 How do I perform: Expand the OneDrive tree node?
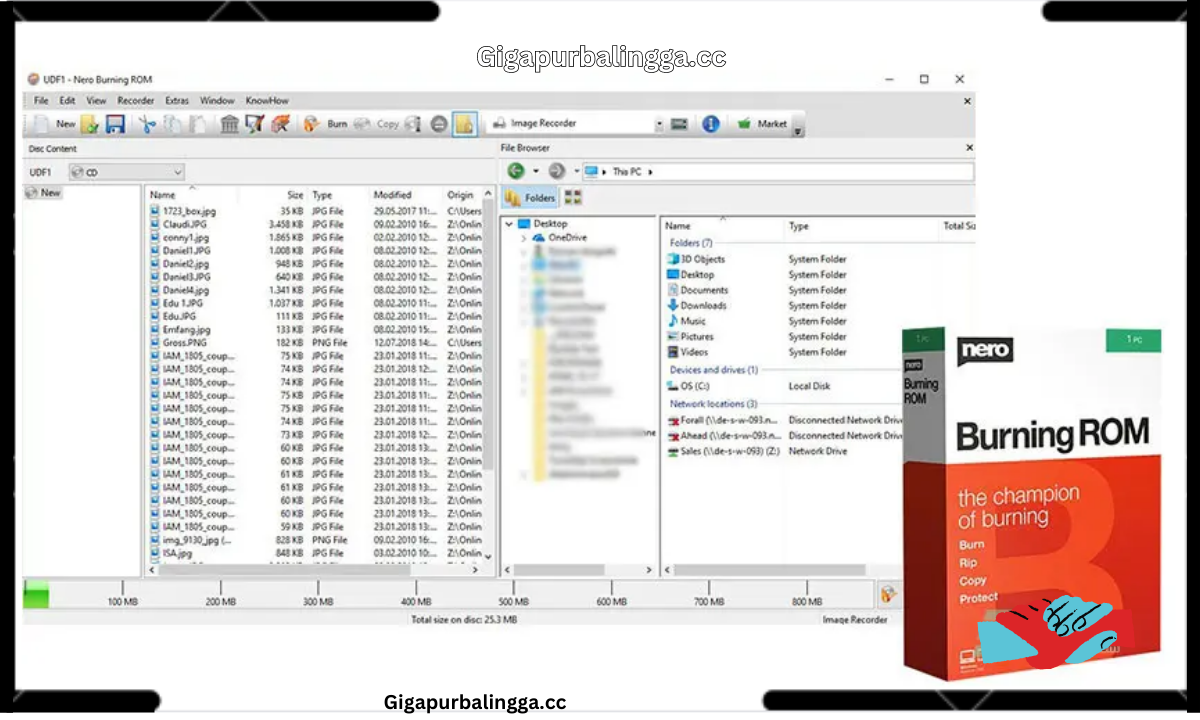click(523, 238)
